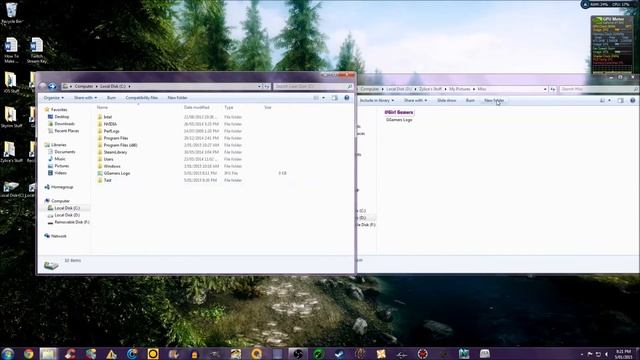Viewport: 640px width, 360px height.
Task: Open Help in Local Disk C window toolbar
Action: coord(347,98)
